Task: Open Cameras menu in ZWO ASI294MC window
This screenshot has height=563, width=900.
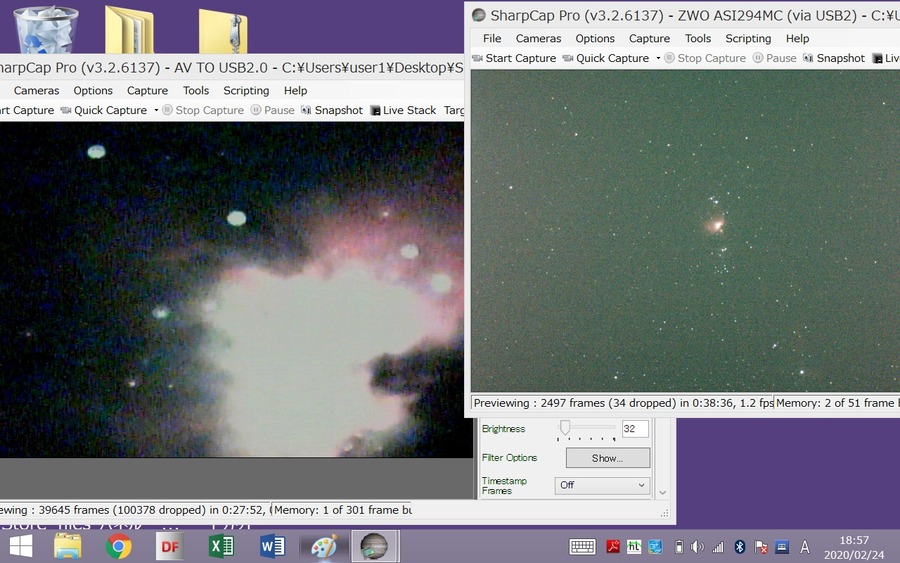Action: (x=538, y=38)
